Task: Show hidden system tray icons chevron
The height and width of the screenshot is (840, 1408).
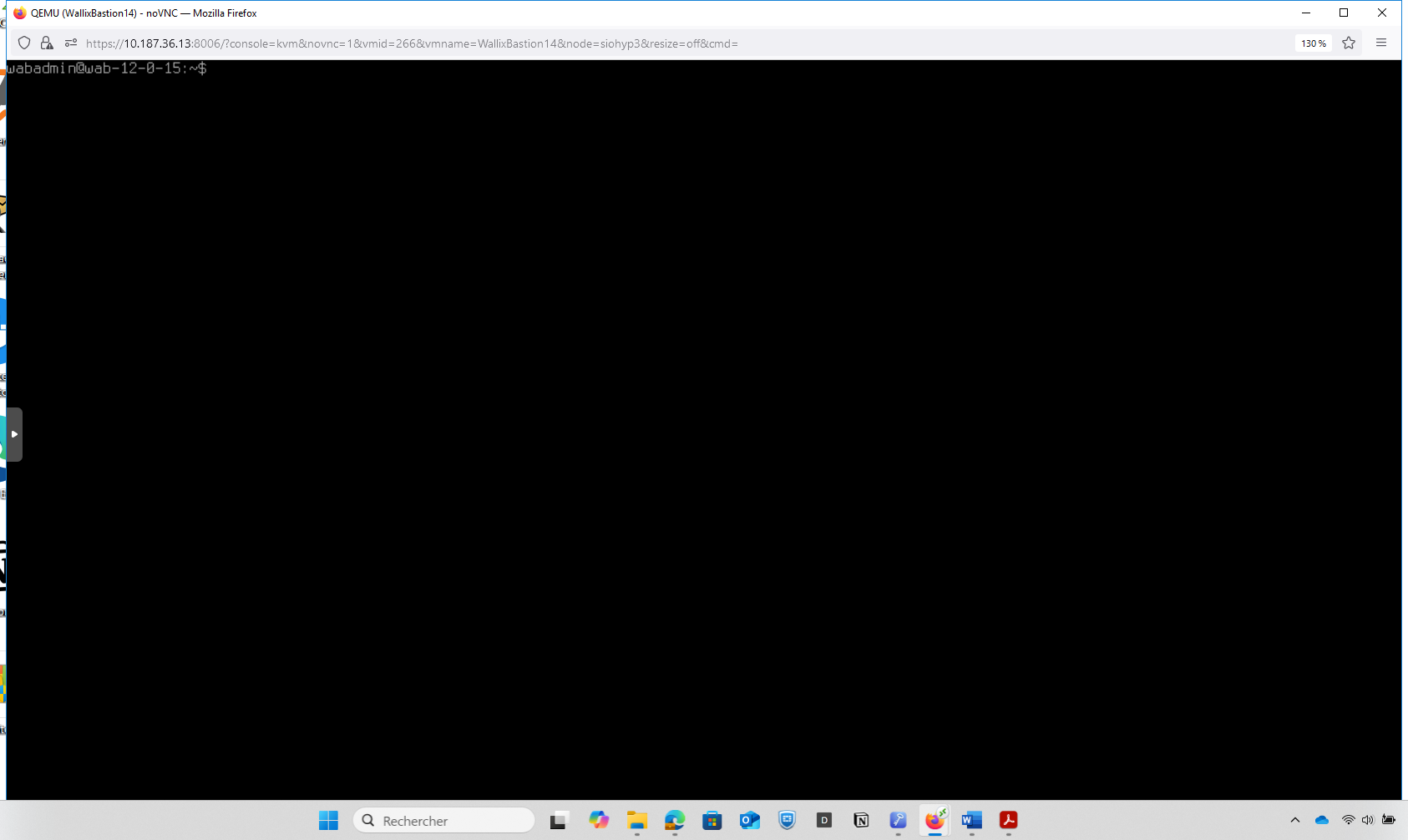Action: click(x=1295, y=820)
